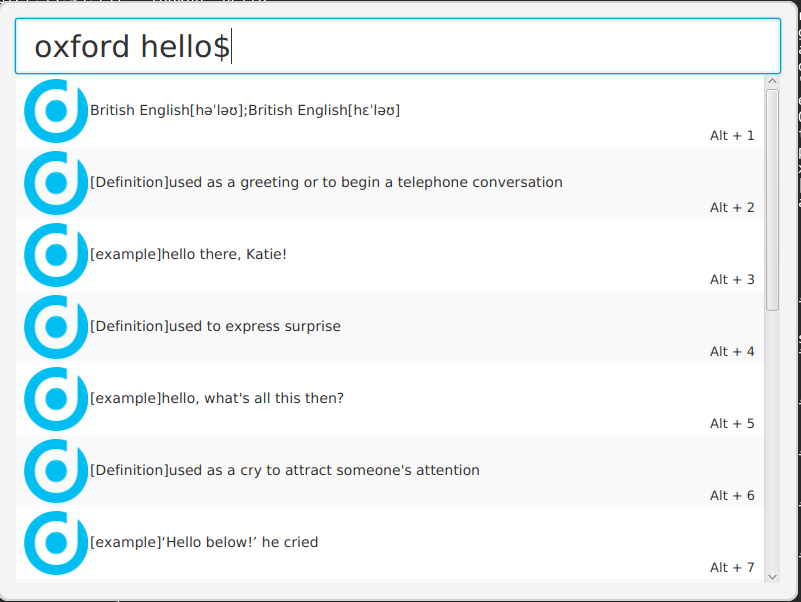
Task: Click the icon next to 'used to express surprise'
Action: coord(56,327)
